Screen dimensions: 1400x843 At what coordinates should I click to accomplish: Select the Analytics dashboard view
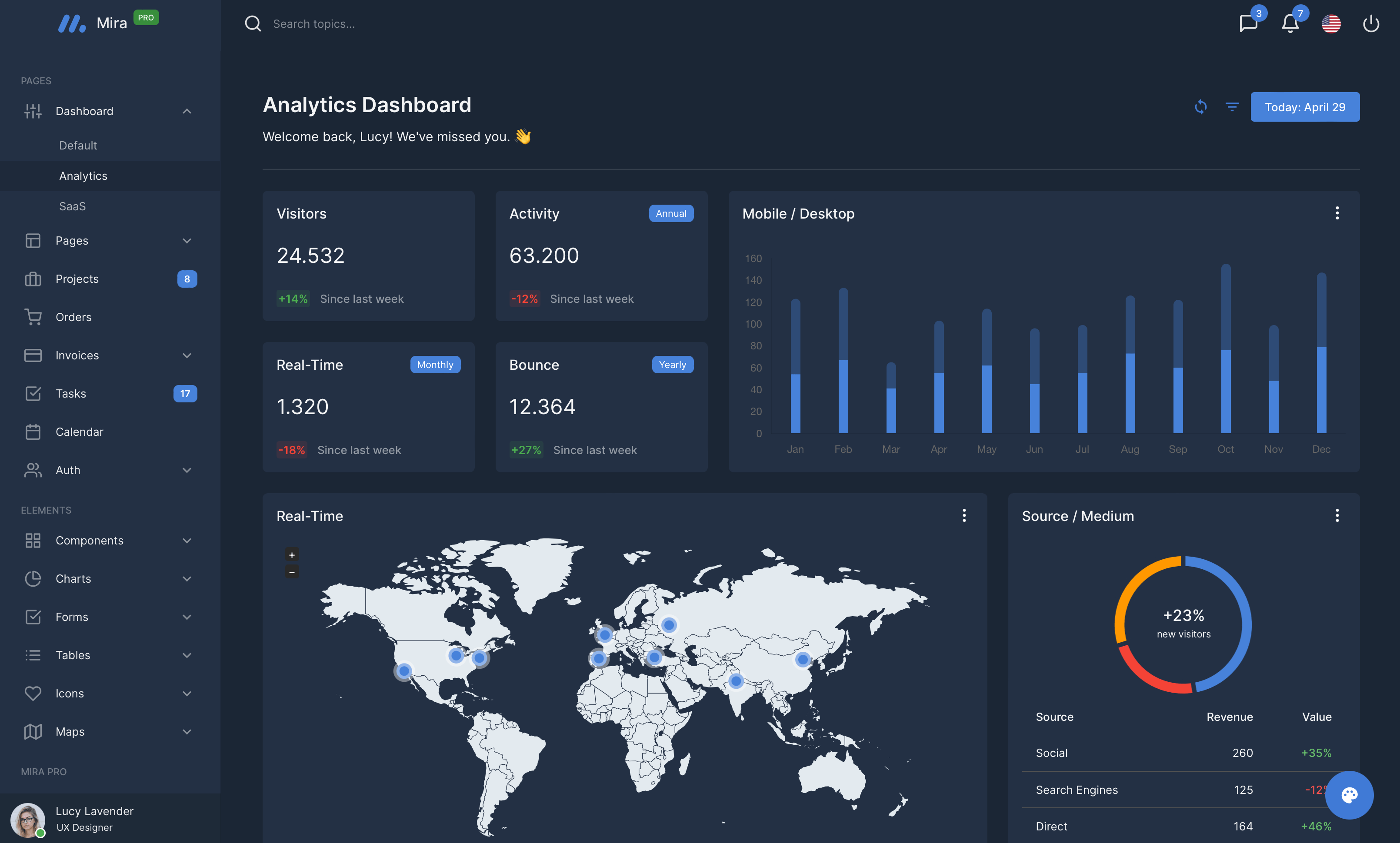[x=82, y=175]
